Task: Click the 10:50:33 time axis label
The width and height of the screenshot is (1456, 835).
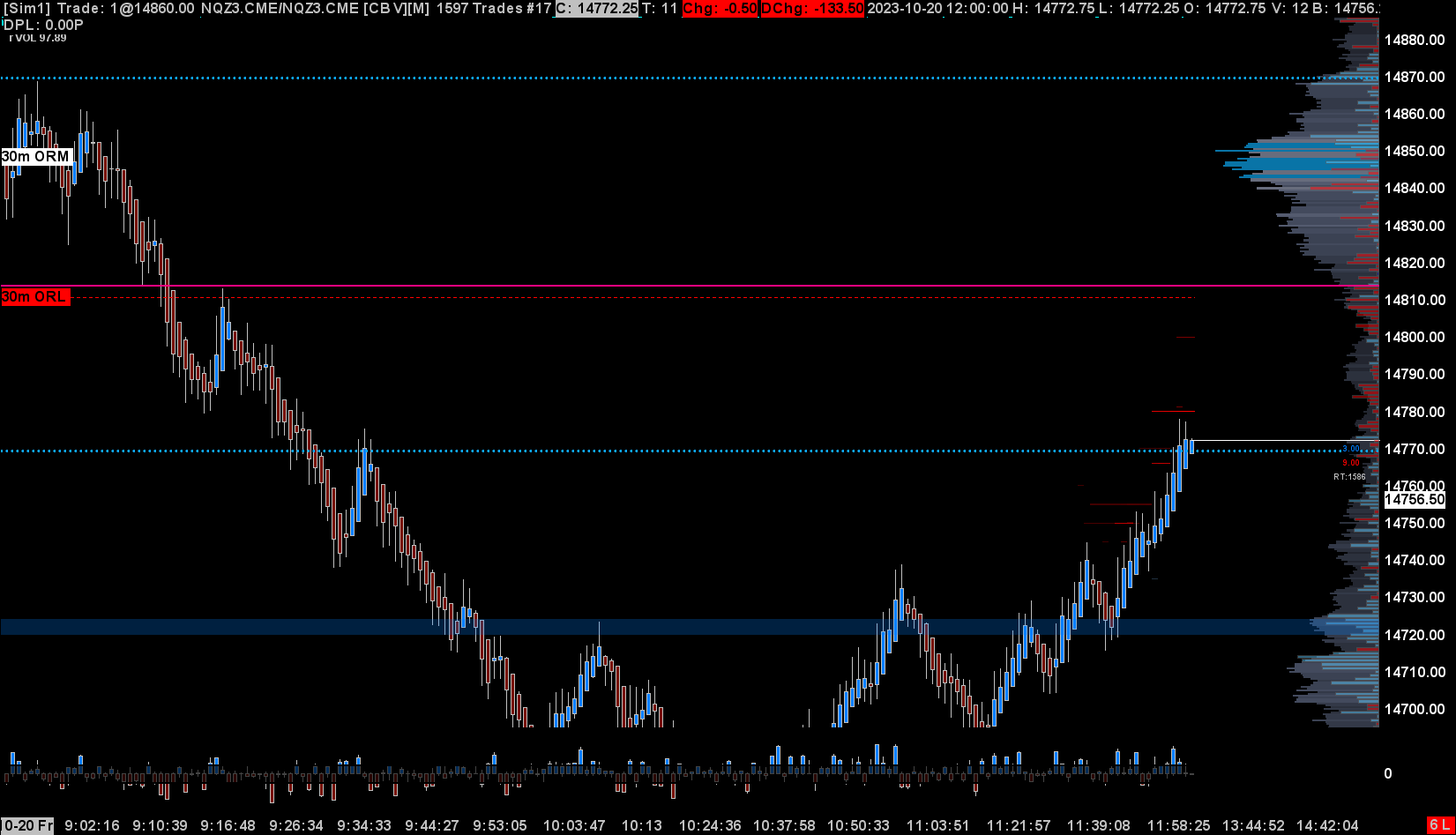Action: pyautogui.click(x=858, y=825)
